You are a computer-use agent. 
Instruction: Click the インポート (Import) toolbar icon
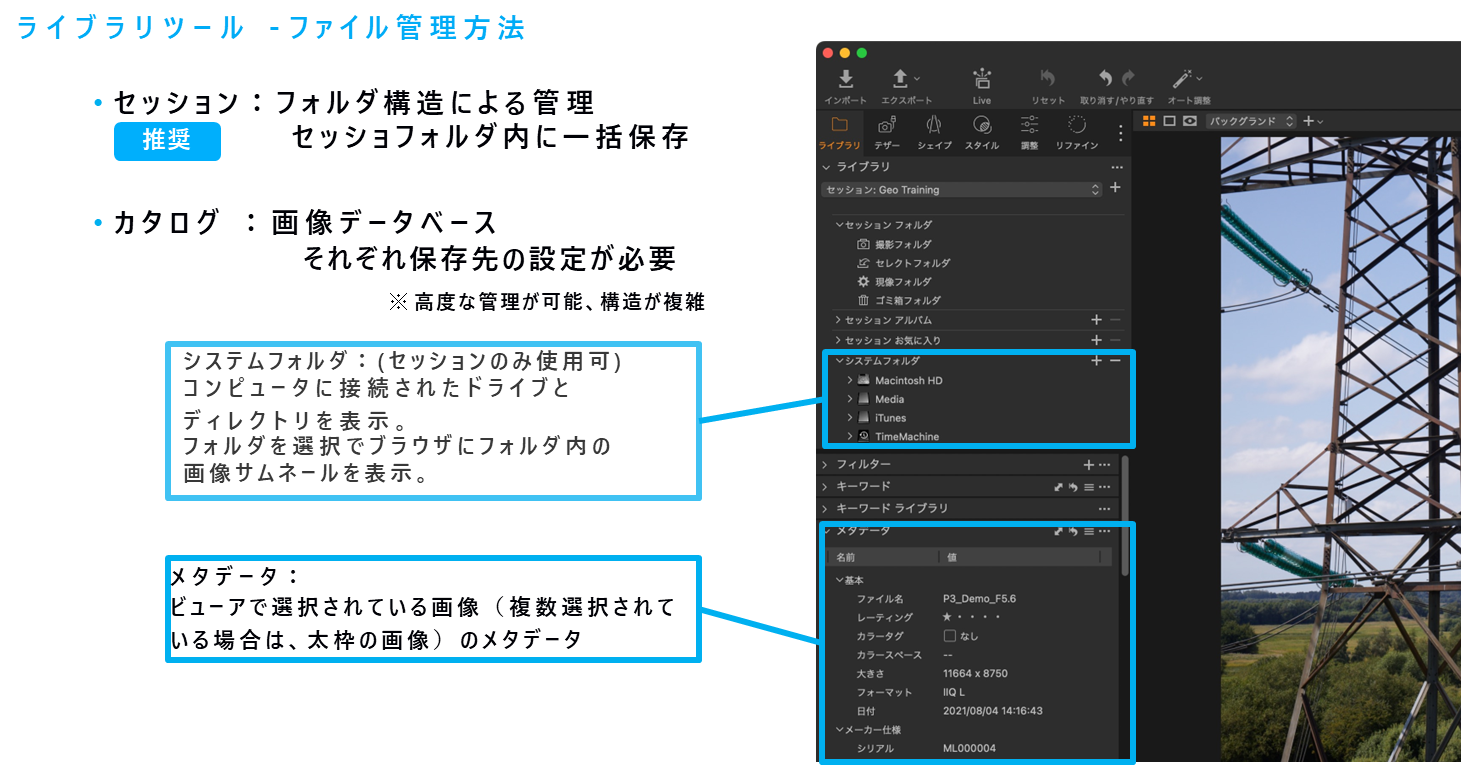[x=845, y=79]
